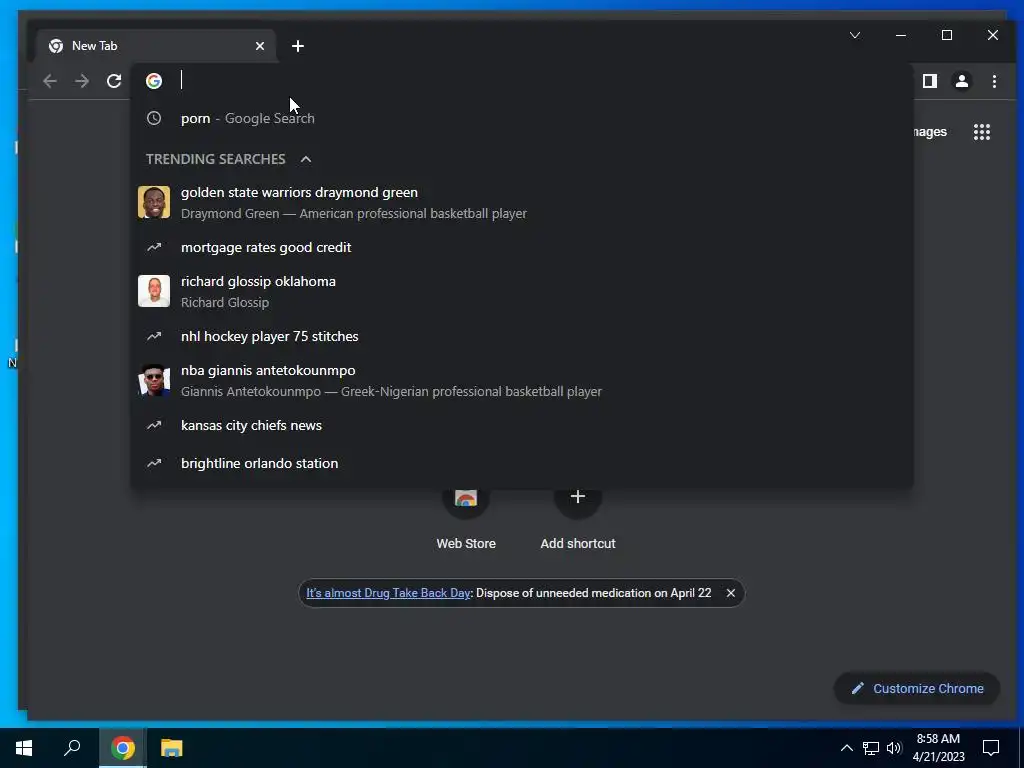
Task: Open the notification center icon
Action: 991,748
